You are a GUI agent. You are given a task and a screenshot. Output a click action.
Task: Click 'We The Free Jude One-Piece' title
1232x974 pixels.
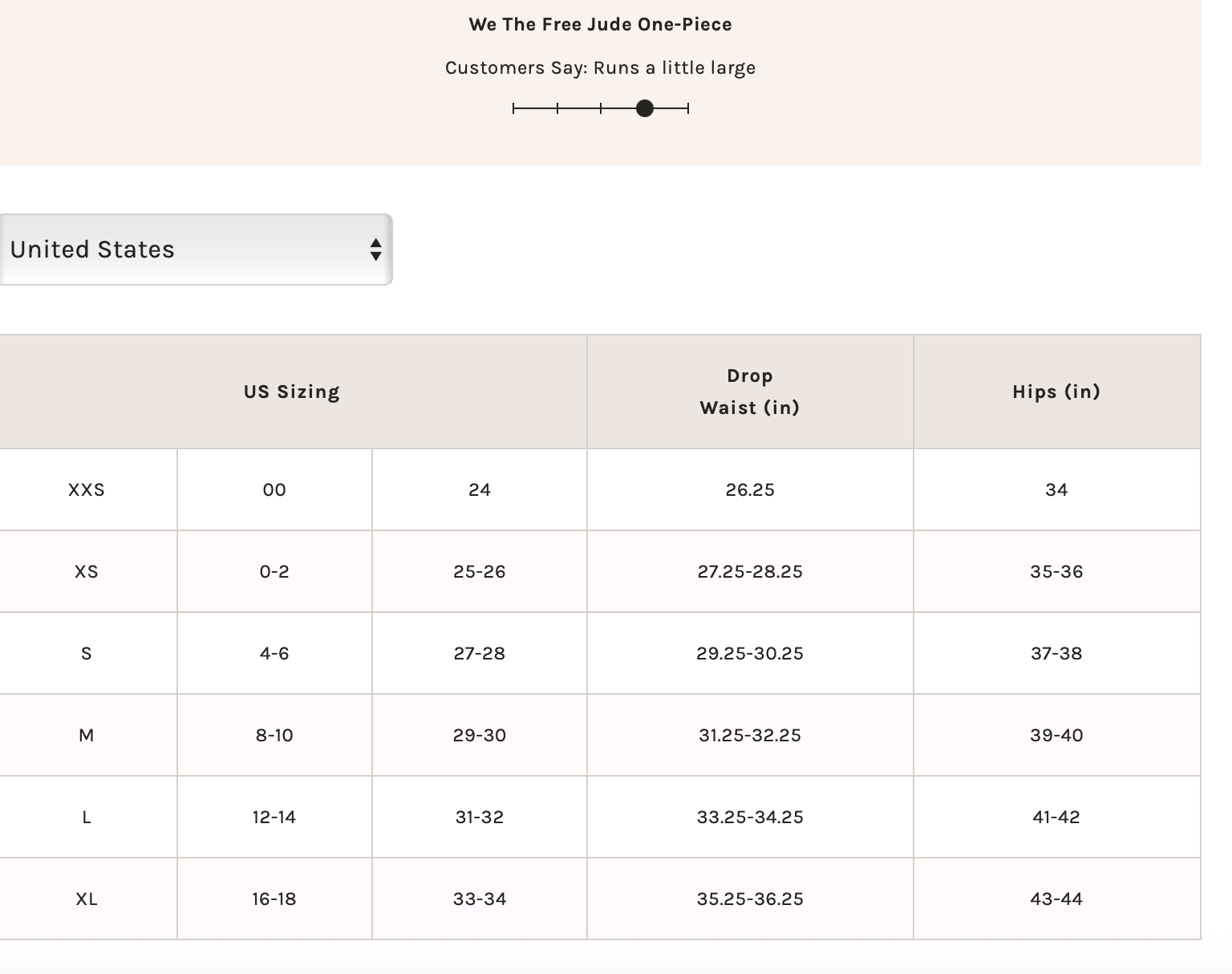[601, 24]
